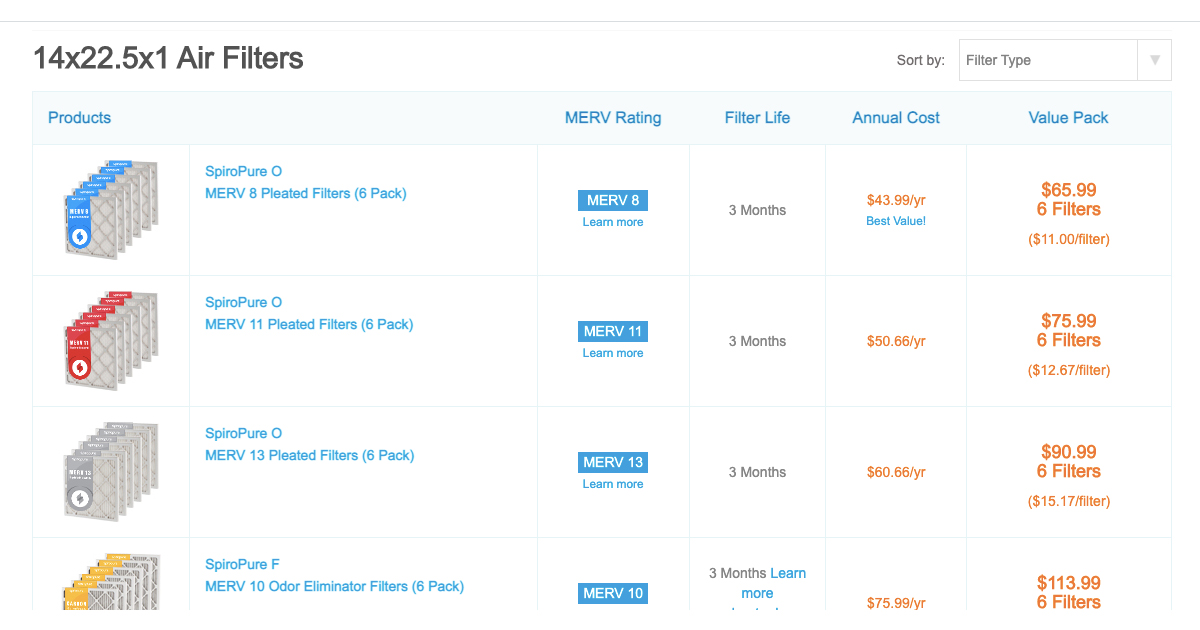Click 3 Months in the MERV 13 row
Image resolution: width=1200 pixels, height=630 pixels.
point(757,472)
